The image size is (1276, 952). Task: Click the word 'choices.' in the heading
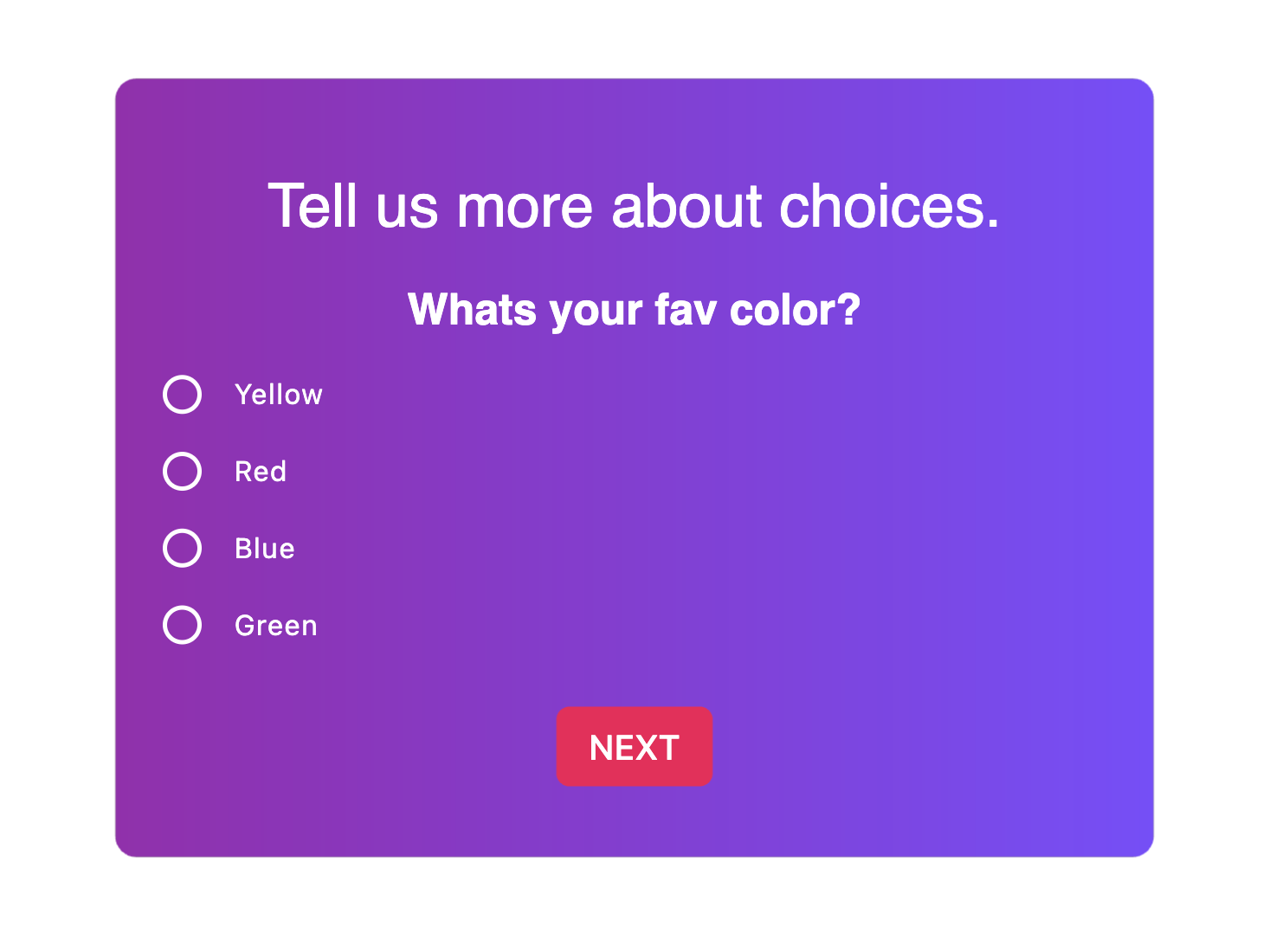coord(889,206)
